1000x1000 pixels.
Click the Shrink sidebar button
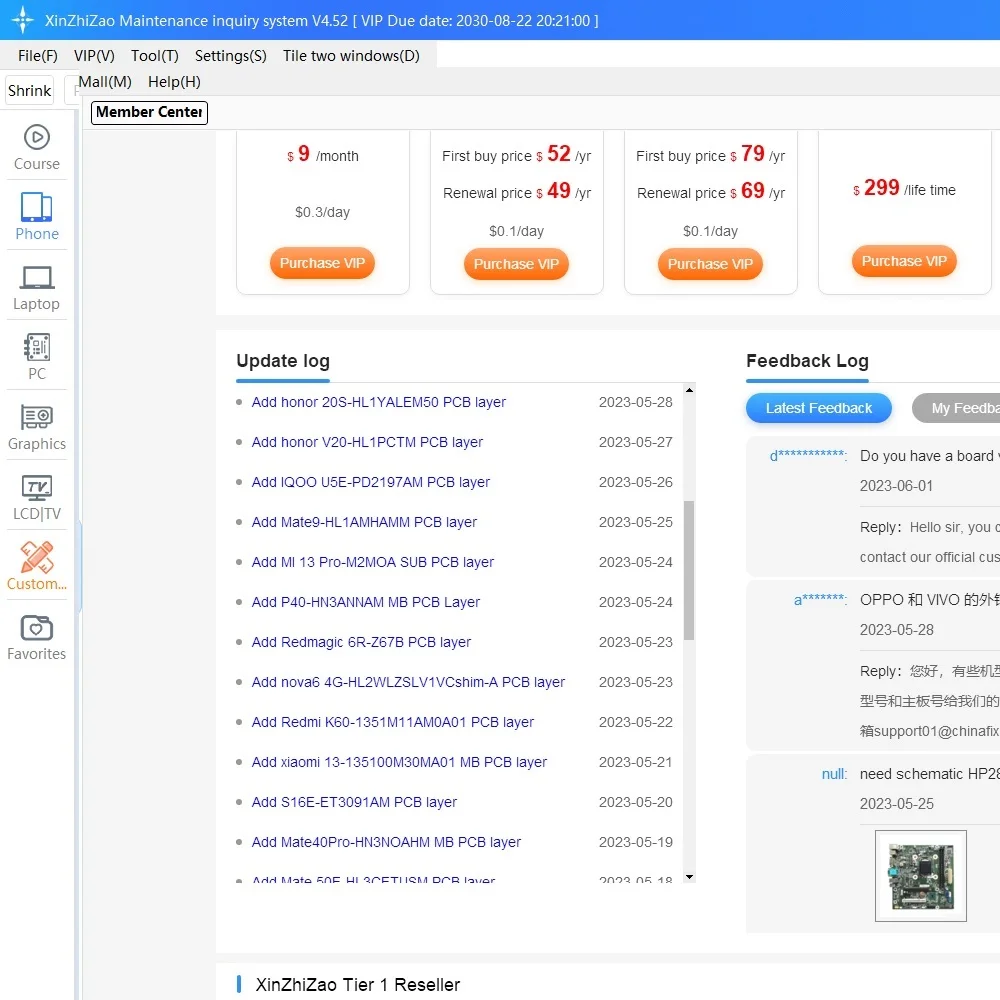[29, 91]
